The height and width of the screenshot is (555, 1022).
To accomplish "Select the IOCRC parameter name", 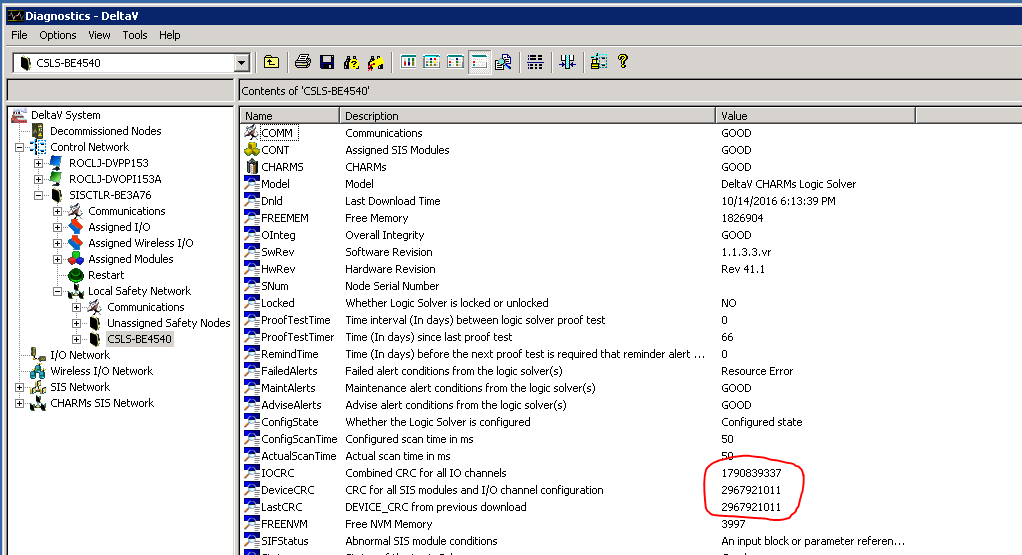I will pos(278,473).
